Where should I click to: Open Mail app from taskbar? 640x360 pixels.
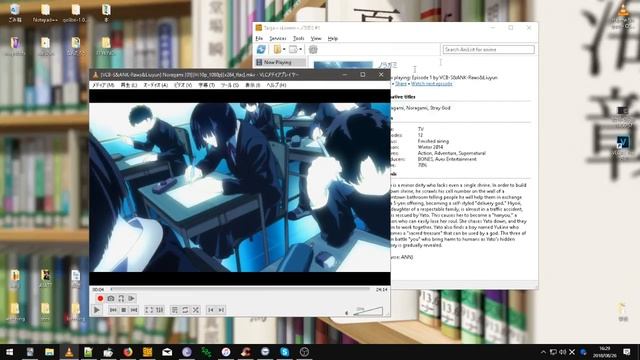pos(167,352)
